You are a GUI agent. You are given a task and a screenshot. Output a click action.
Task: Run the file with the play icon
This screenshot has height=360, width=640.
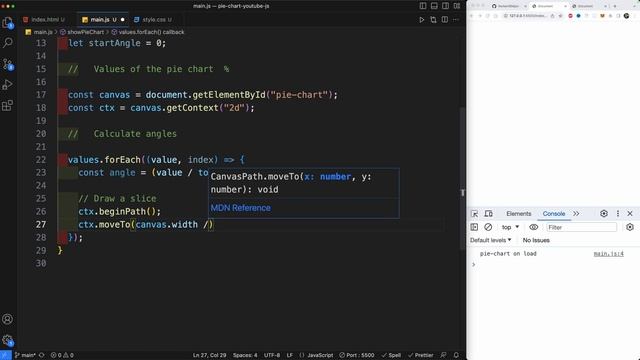pos(422,20)
